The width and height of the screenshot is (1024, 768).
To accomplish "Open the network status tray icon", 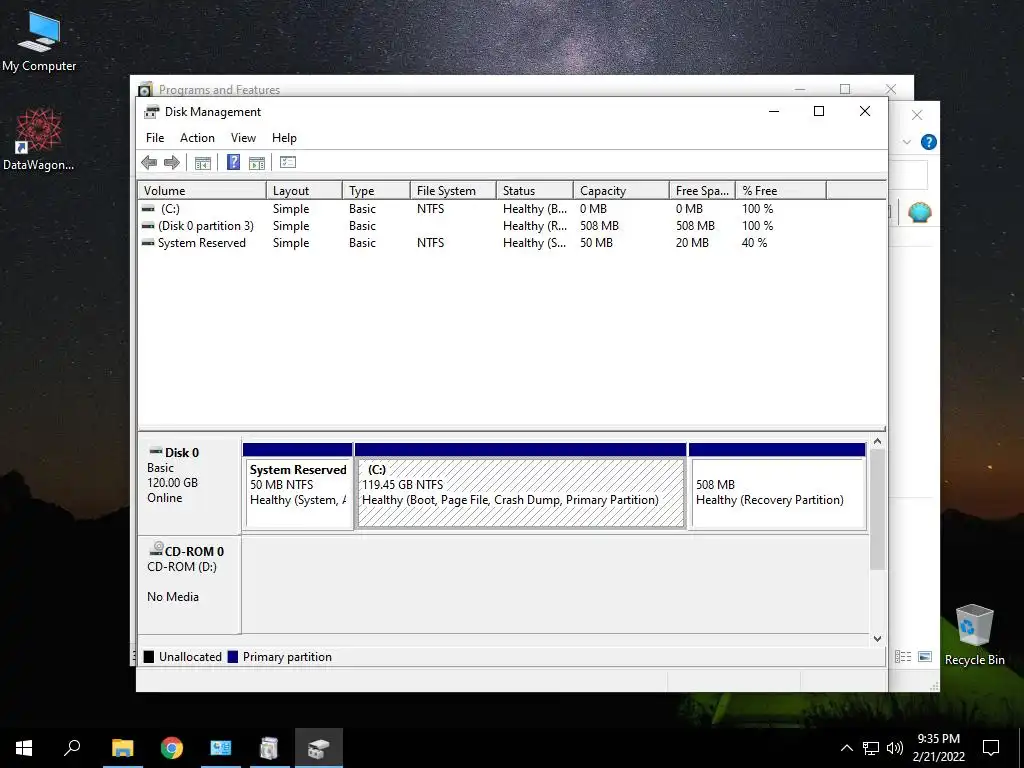I will point(871,748).
